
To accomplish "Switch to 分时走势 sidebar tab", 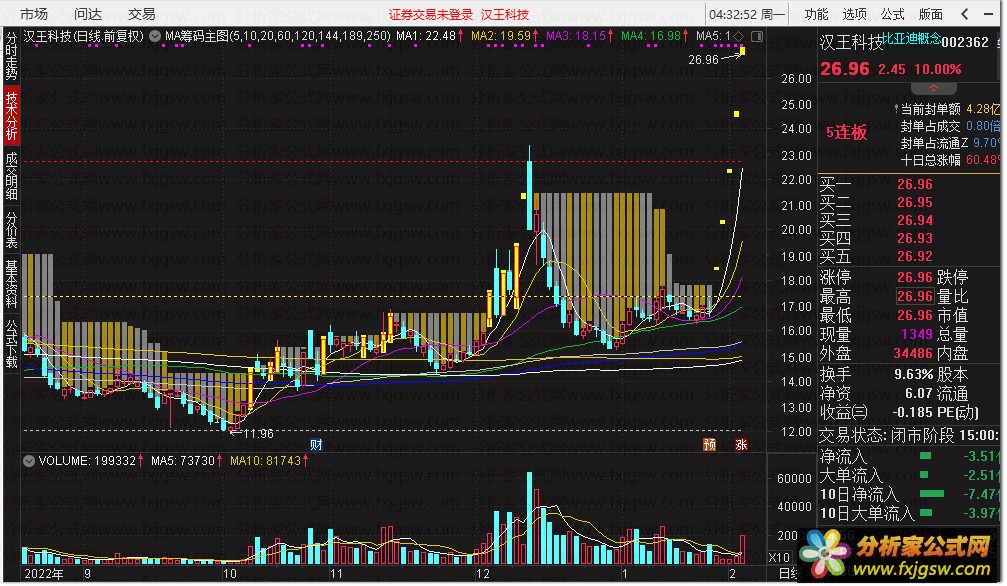I will pyautogui.click(x=12, y=55).
